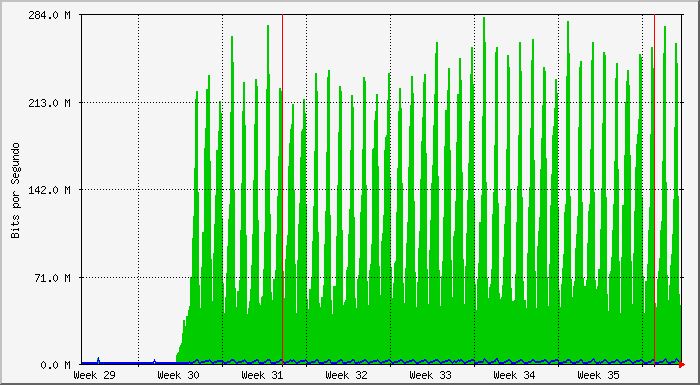Image resolution: width=700 pixels, height=385 pixels.
Task: Click the small blue spike above Week 29
Action: click(98, 360)
